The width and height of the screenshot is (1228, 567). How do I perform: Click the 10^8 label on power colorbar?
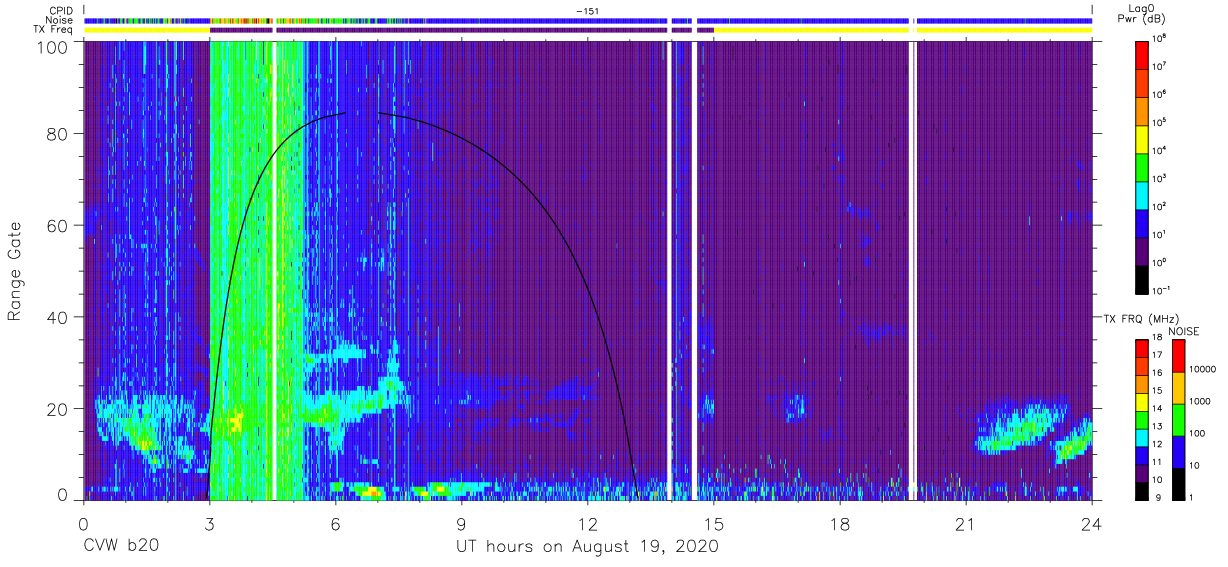pyautogui.click(x=1158, y=38)
